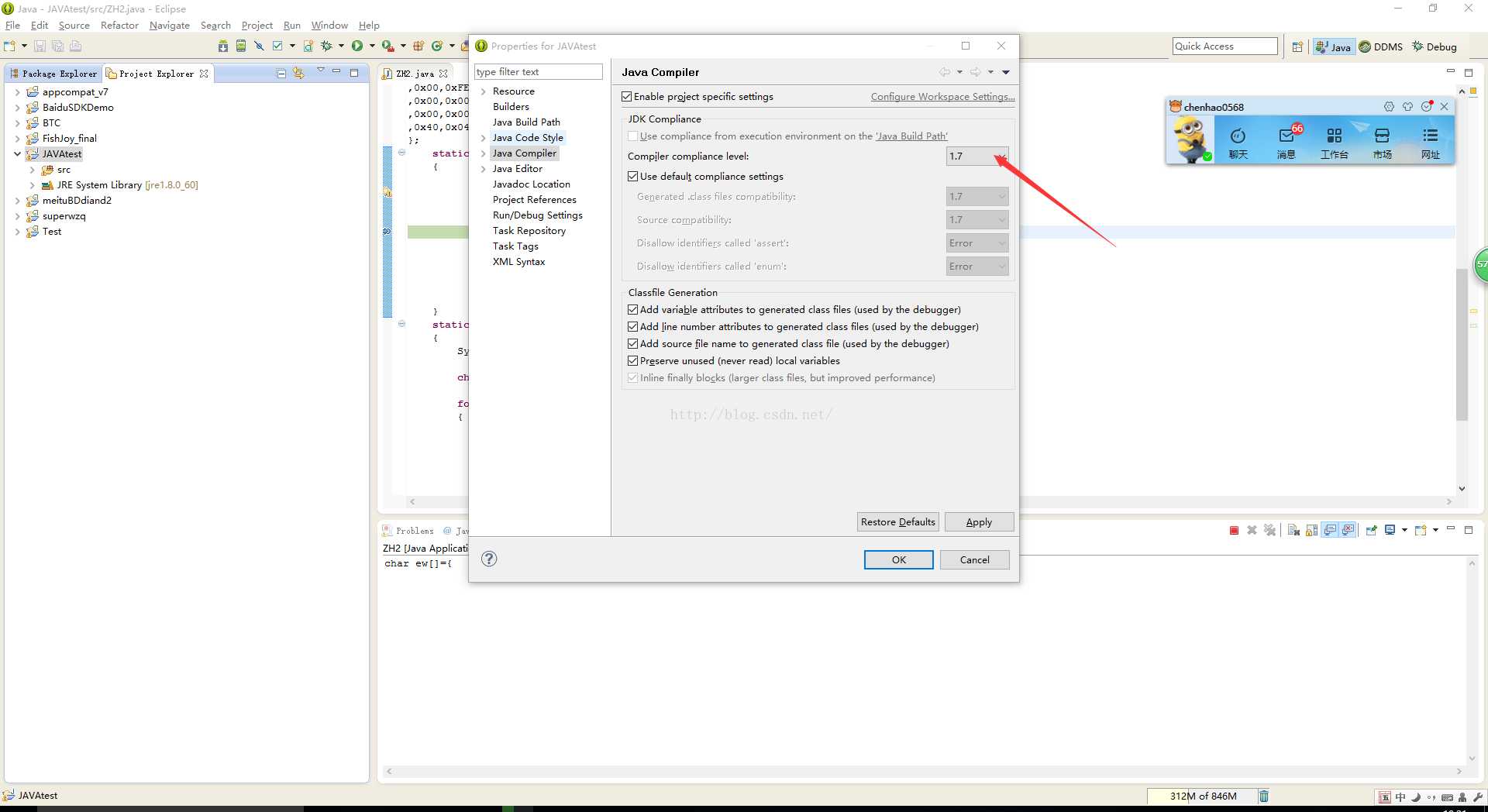Switch to the Package Explorer tab
1488x812 pixels.
[54, 74]
